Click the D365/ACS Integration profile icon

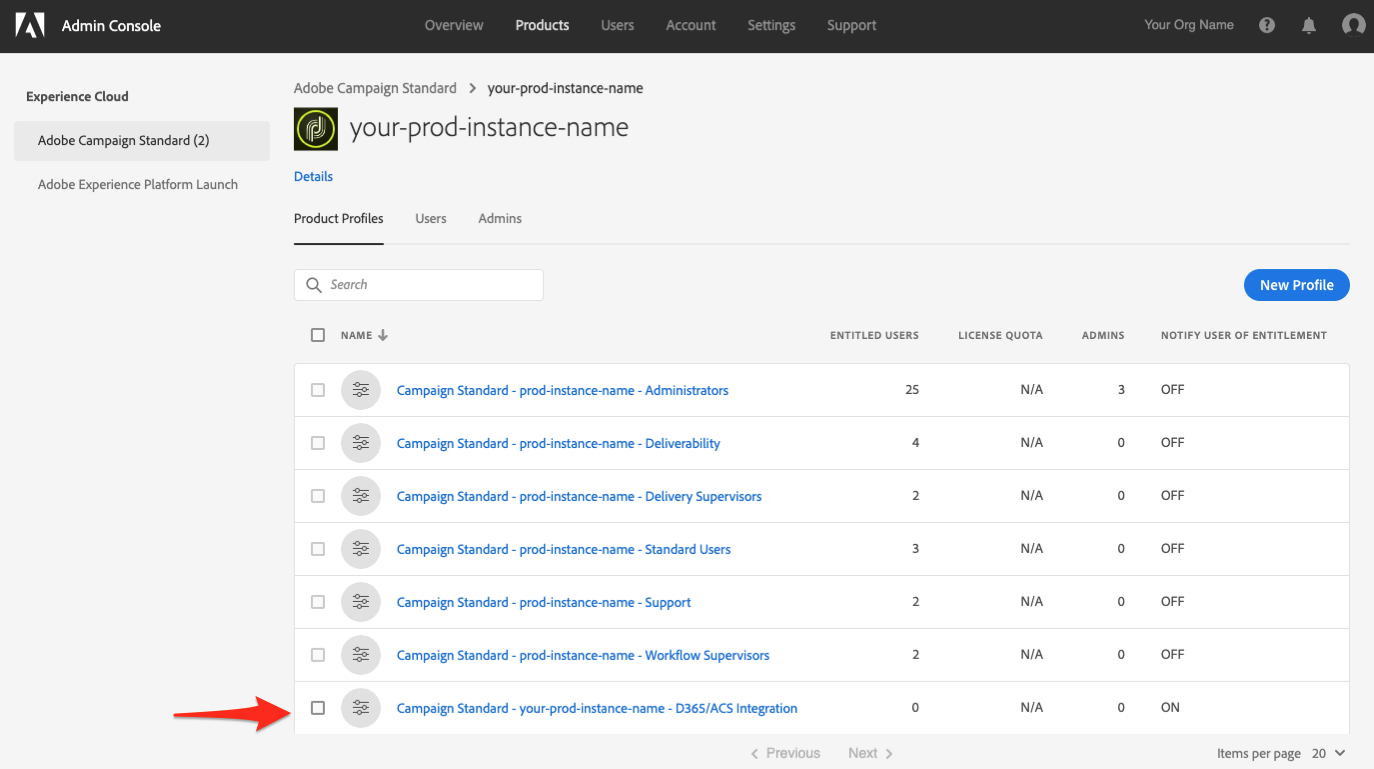[361, 708]
